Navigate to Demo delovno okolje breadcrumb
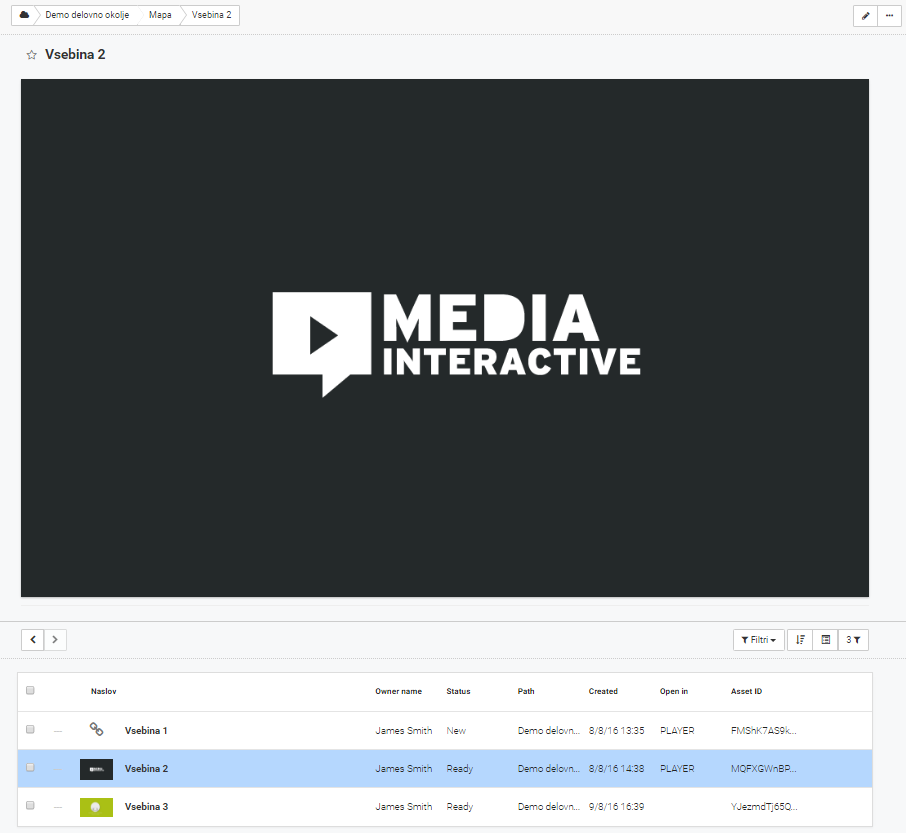The width and height of the screenshot is (906, 833). tap(87, 15)
